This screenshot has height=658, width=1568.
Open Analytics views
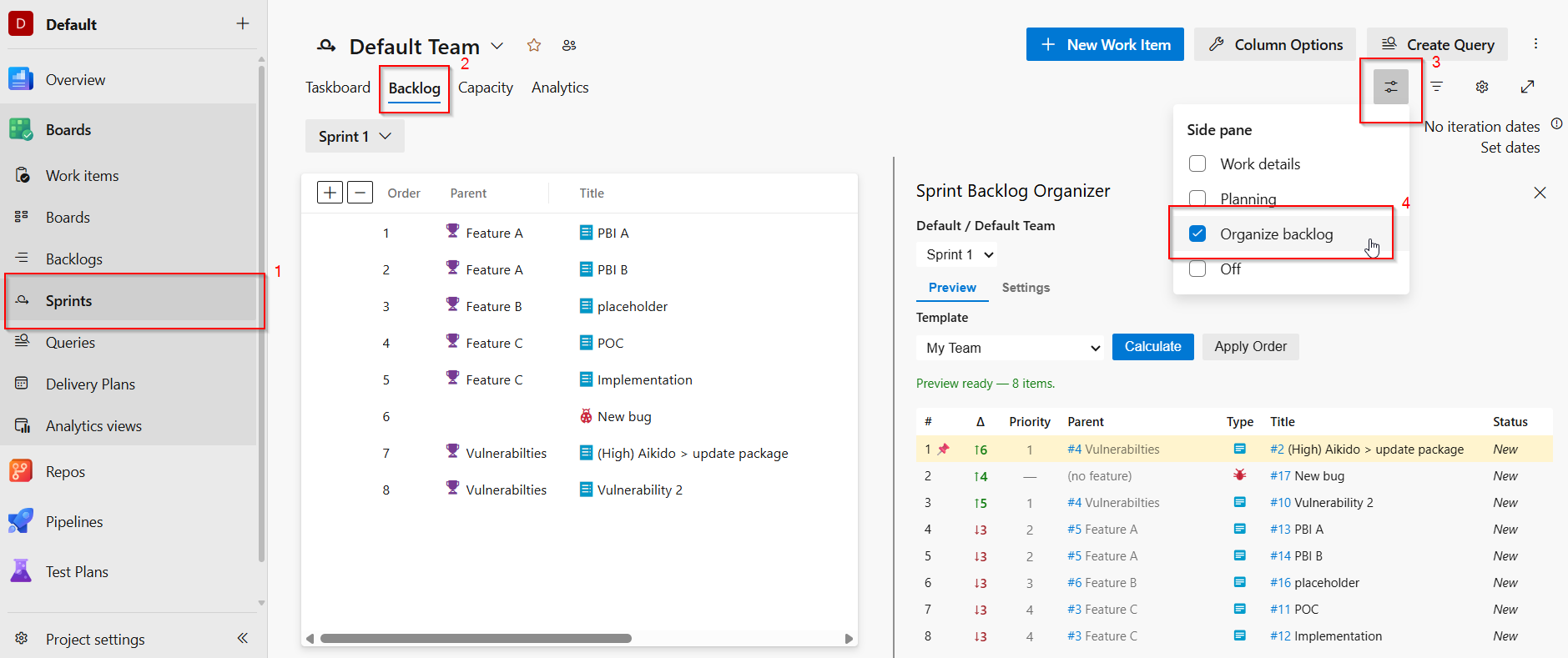(x=93, y=425)
